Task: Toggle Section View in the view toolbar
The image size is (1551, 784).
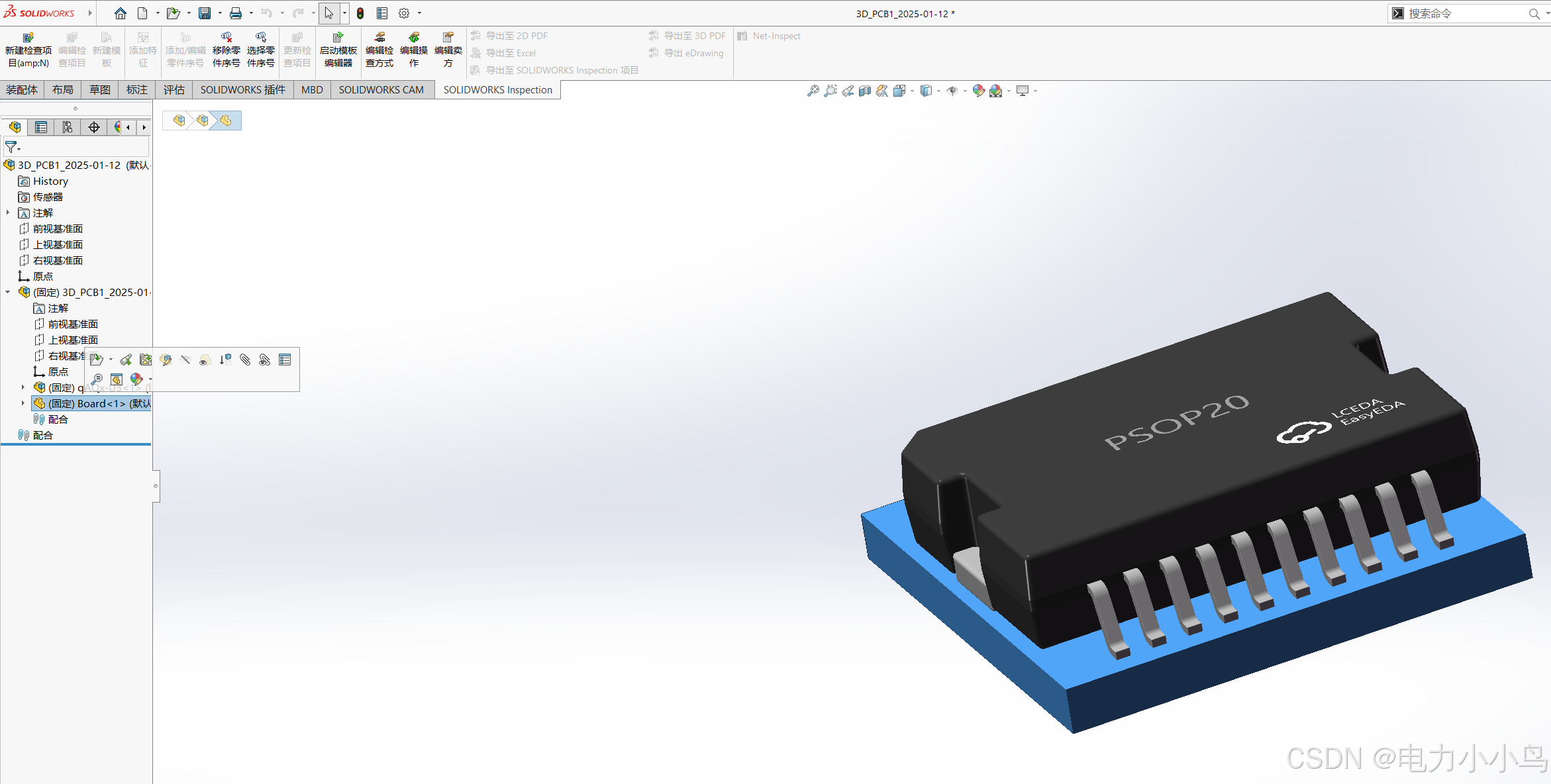Action: pos(865,91)
